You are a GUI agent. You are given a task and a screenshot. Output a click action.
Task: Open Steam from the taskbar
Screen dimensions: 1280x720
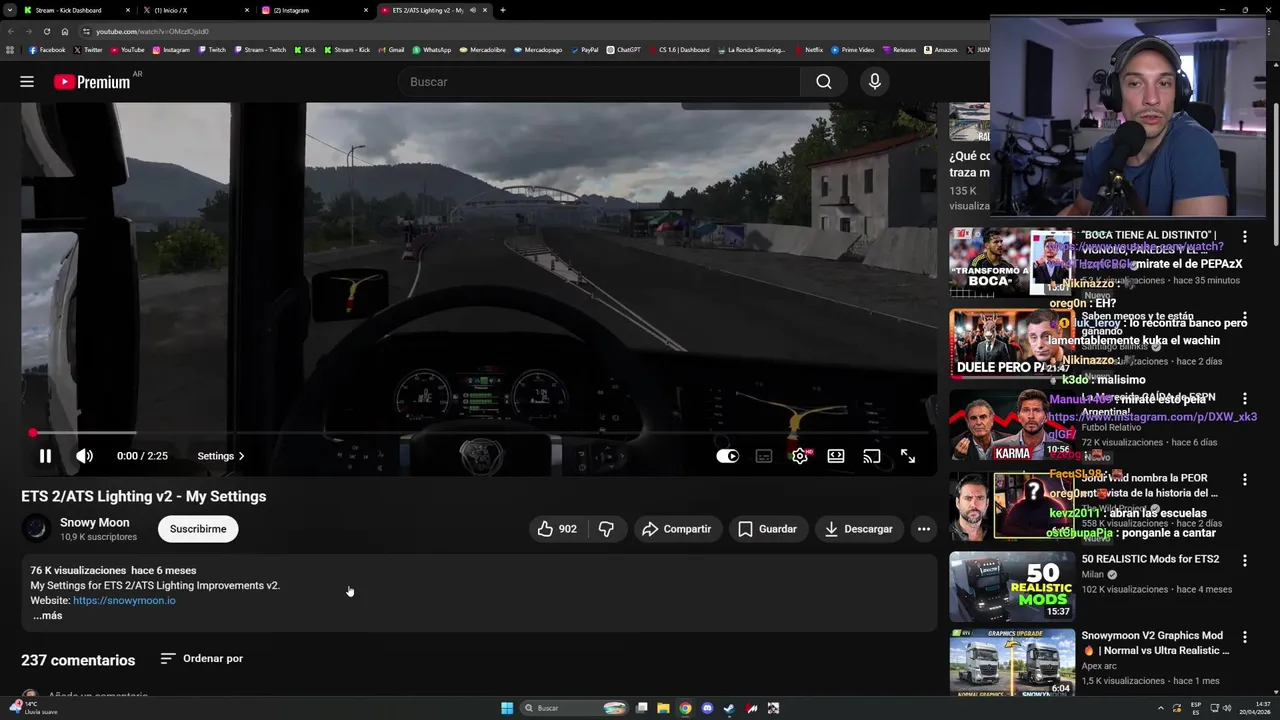click(729, 708)
